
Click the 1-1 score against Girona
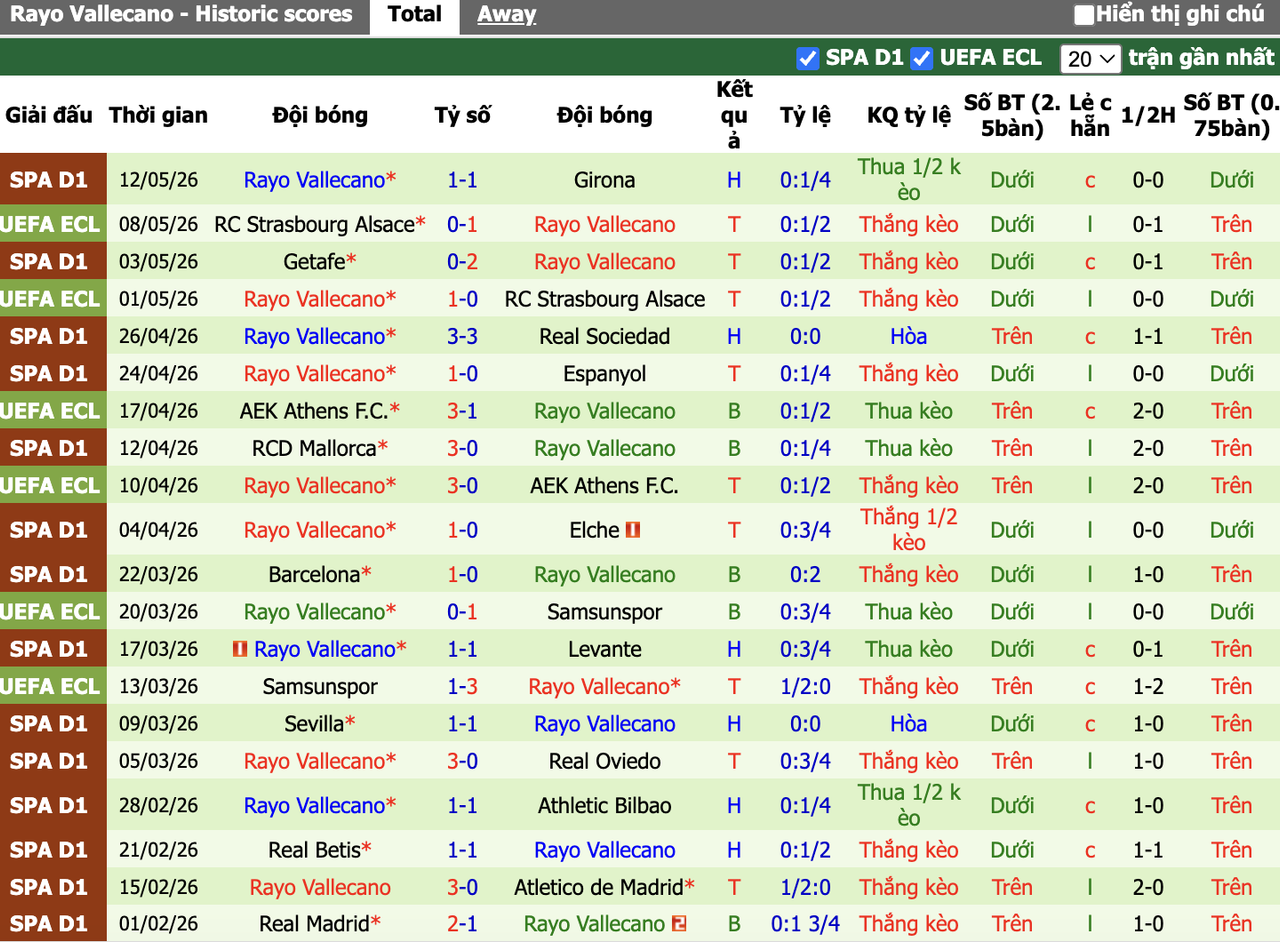pos(462,181)
